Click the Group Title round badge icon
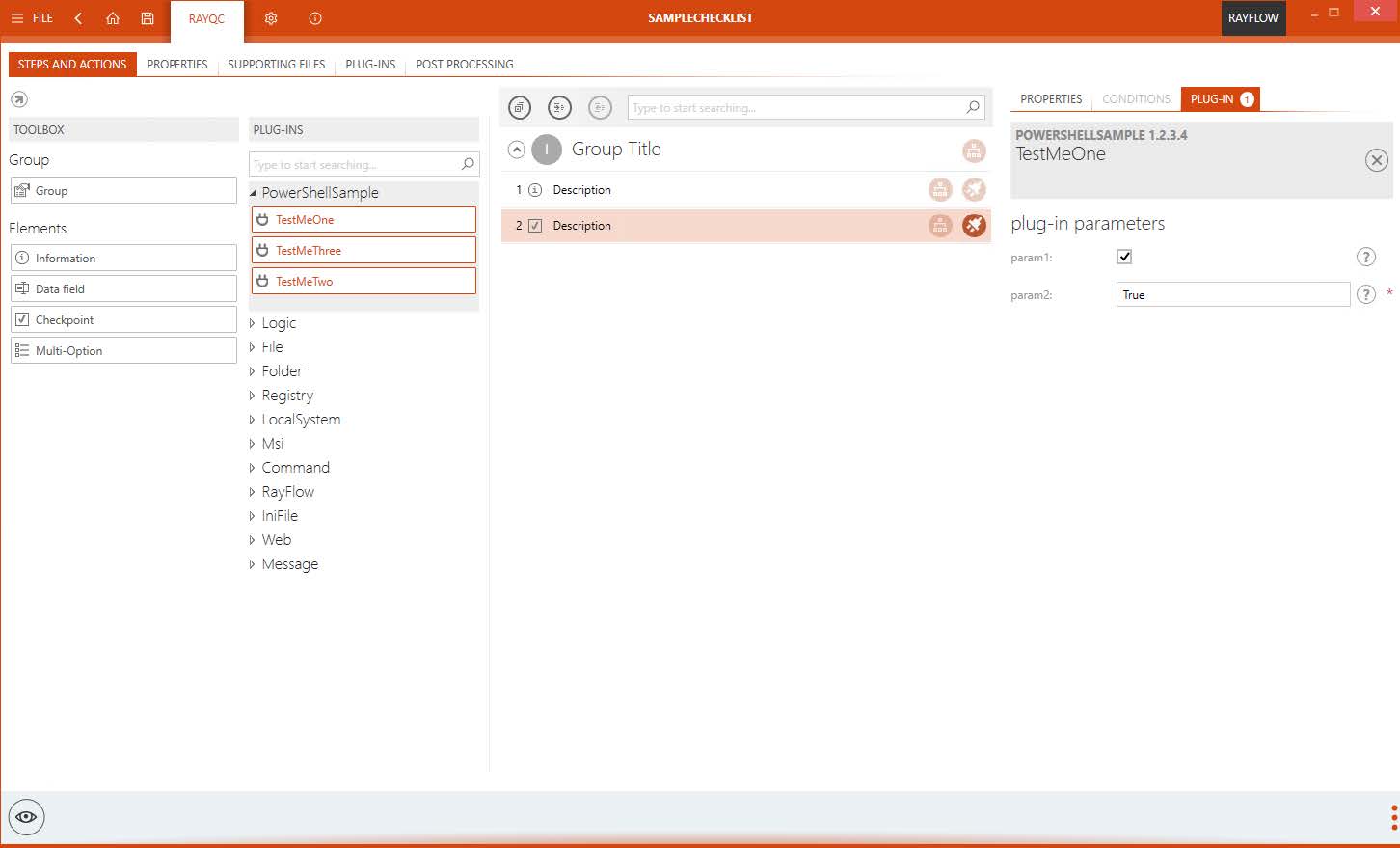The height and width of the screenshot is (848, 1400). [x=547, y=150]
